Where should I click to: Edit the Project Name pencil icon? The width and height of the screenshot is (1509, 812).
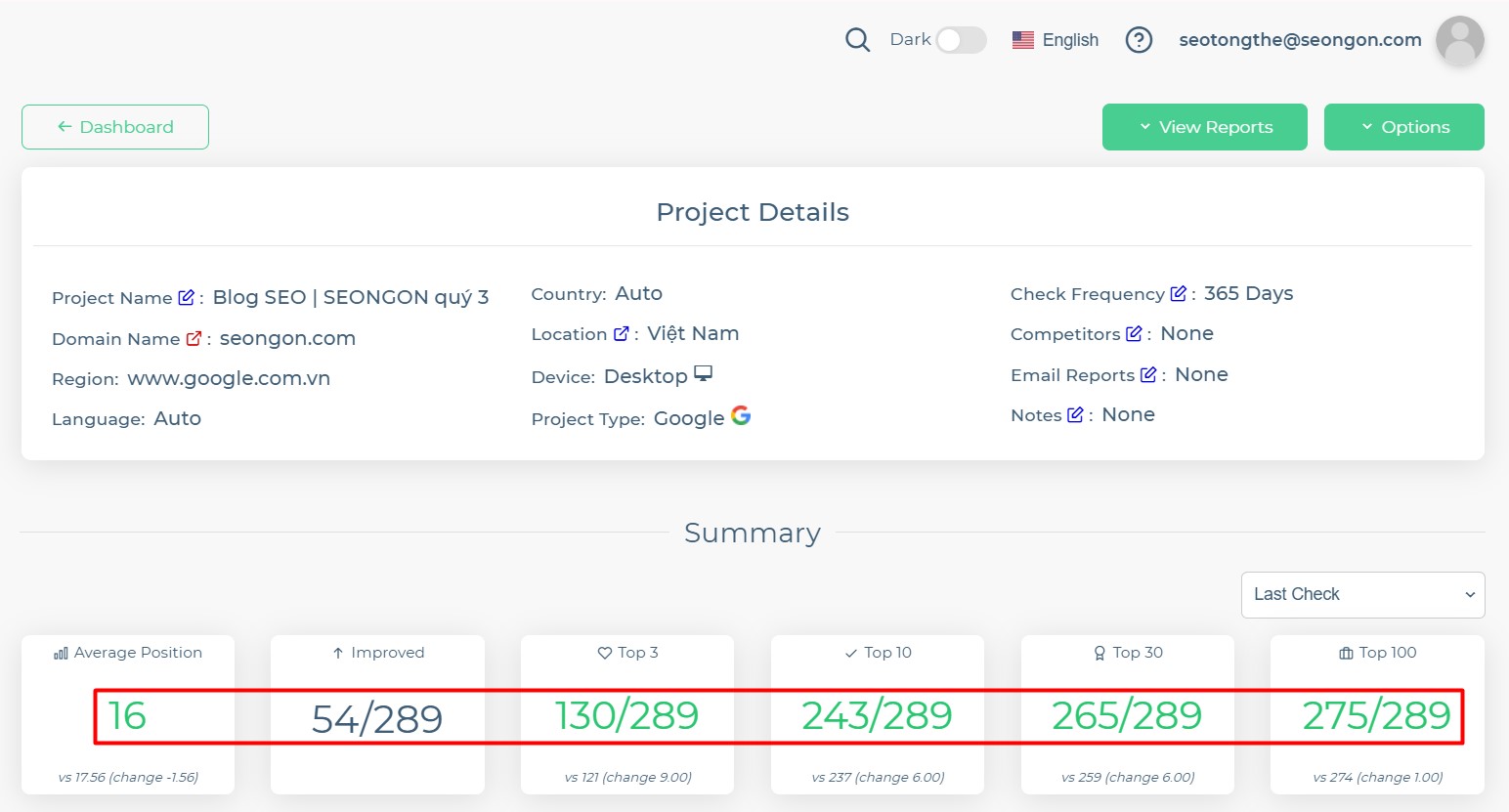coord(186,297)
